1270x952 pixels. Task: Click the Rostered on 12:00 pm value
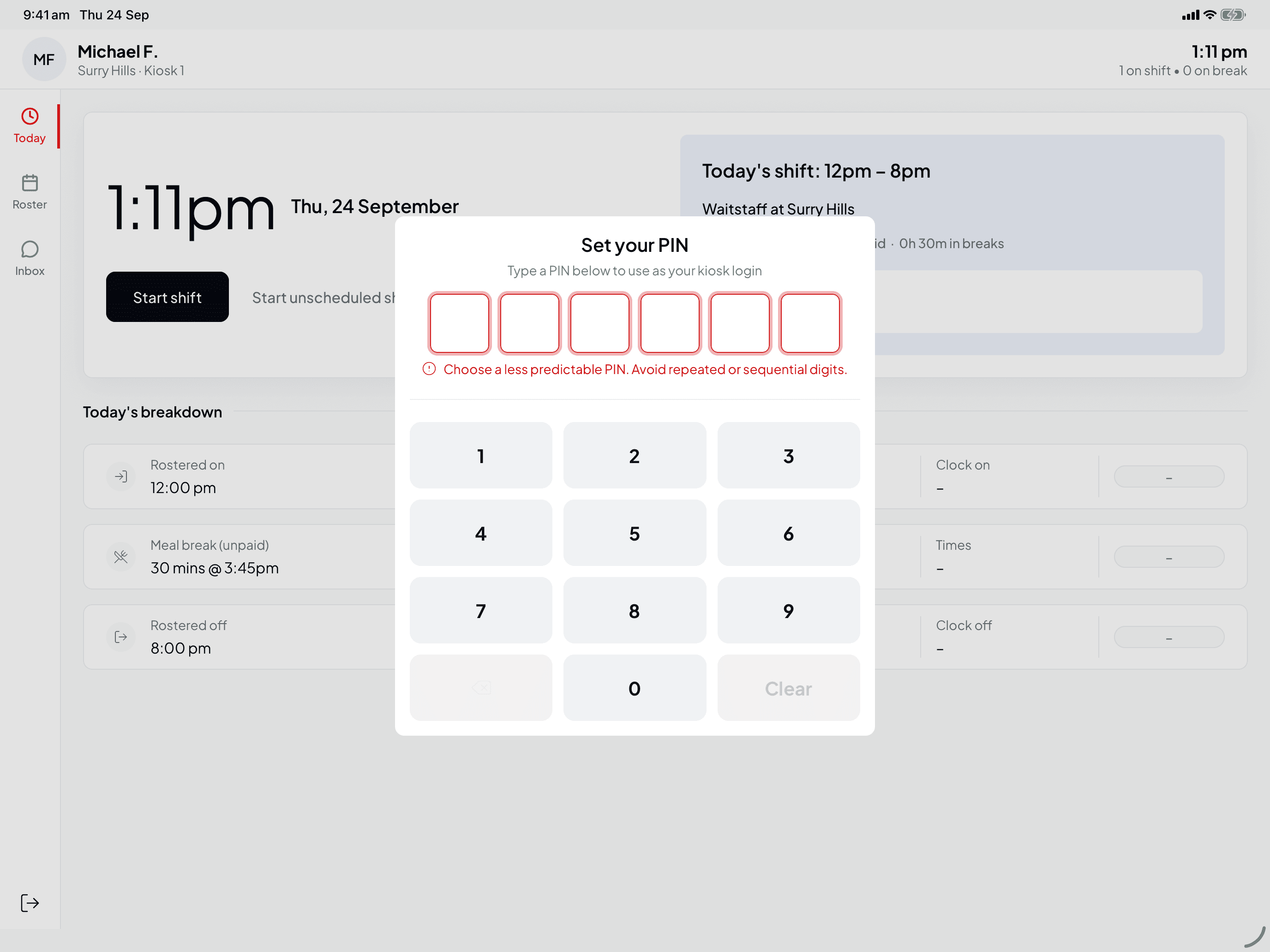pos(183,488)
